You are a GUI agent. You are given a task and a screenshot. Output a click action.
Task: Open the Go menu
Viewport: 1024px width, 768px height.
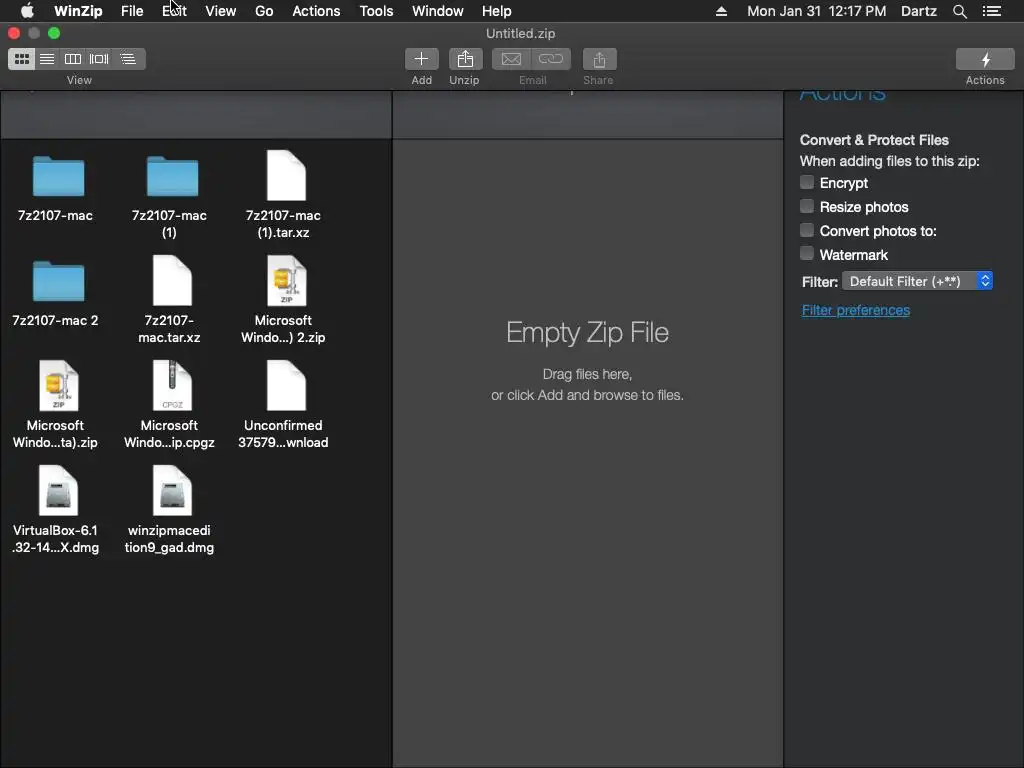tap(264, 11)
